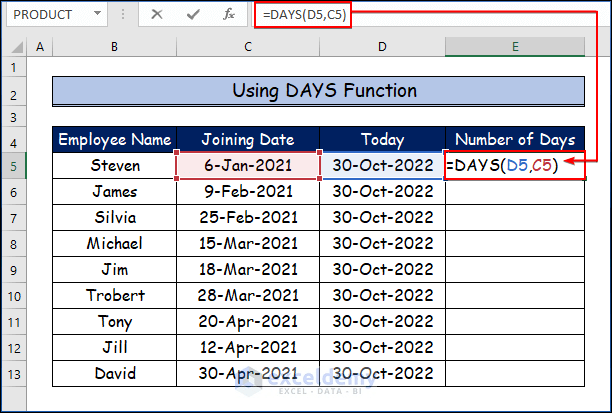This screenshot has height=413, width=612.
Task: Select the 'Employee Name' header cell
Action: [x=114, y=139]
